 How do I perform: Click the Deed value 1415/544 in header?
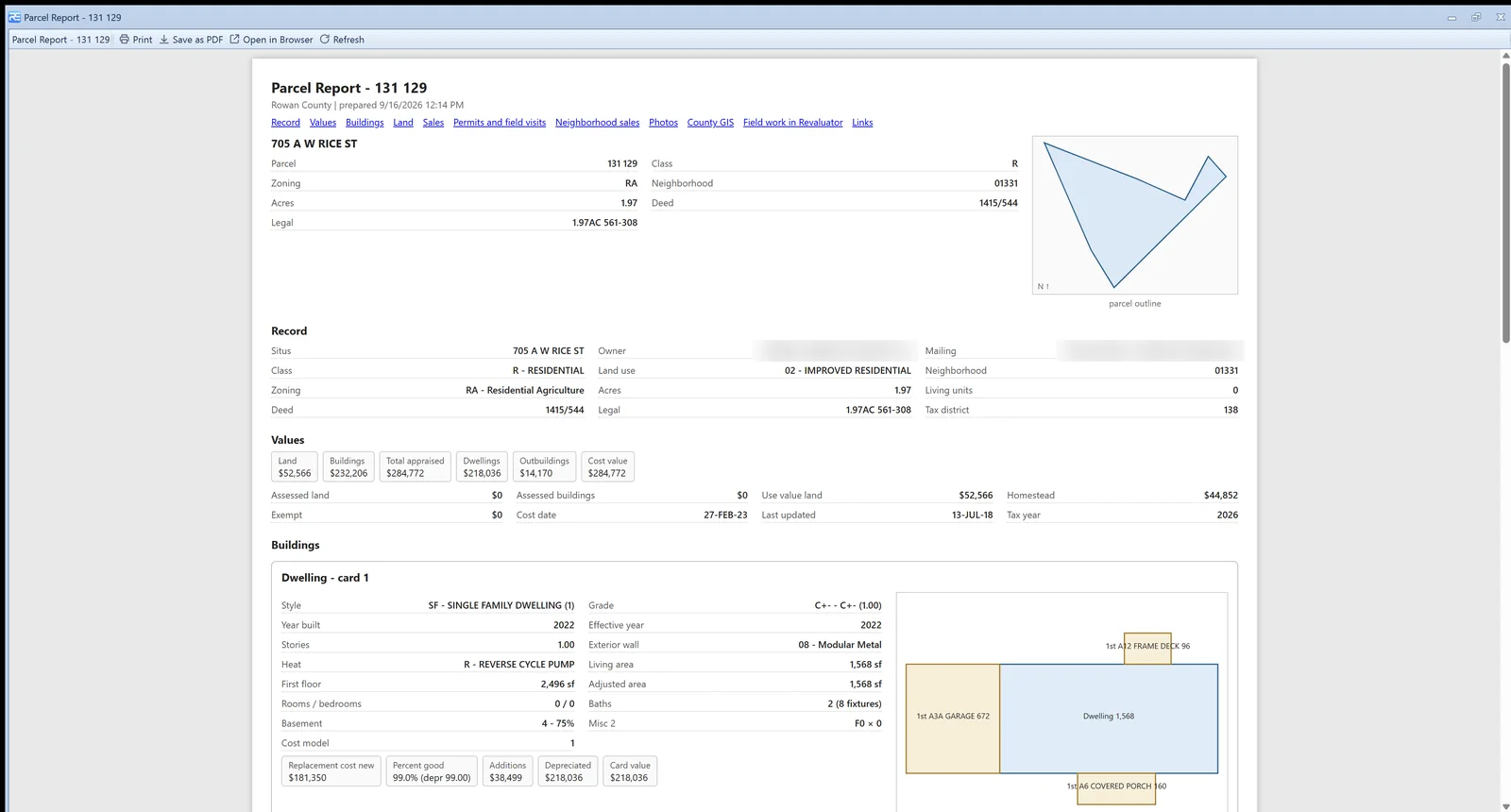(x=998, y=203)
